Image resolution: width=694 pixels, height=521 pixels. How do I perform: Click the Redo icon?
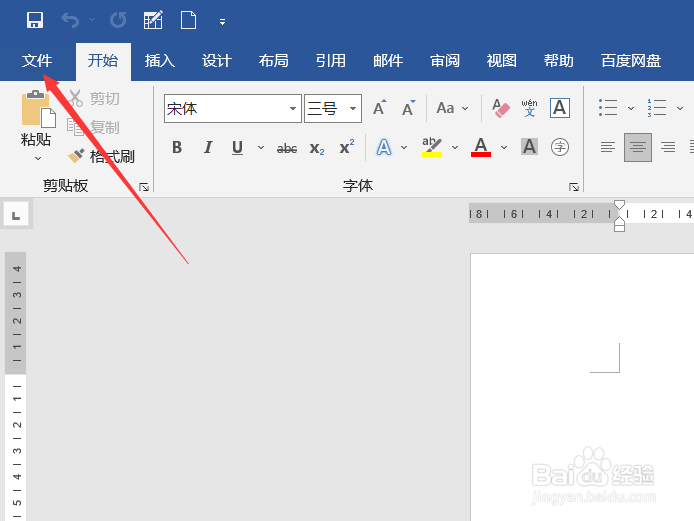point(118,20)
